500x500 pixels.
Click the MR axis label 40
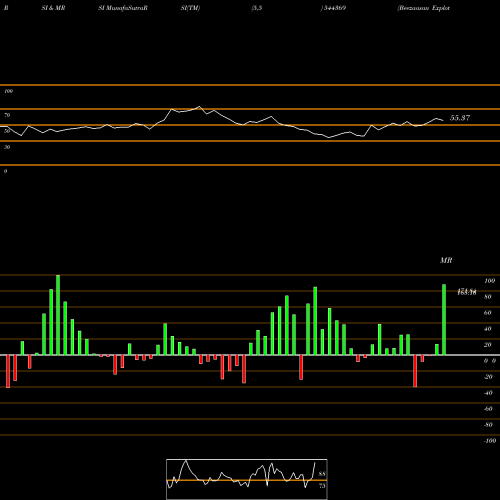tap(488, 329)
